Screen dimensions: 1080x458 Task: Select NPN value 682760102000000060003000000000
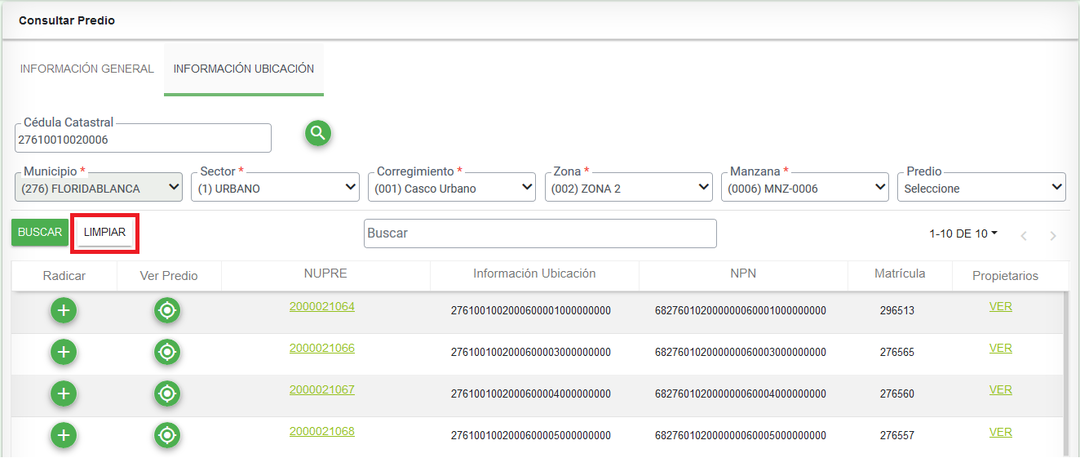click(x=740, y=353)
